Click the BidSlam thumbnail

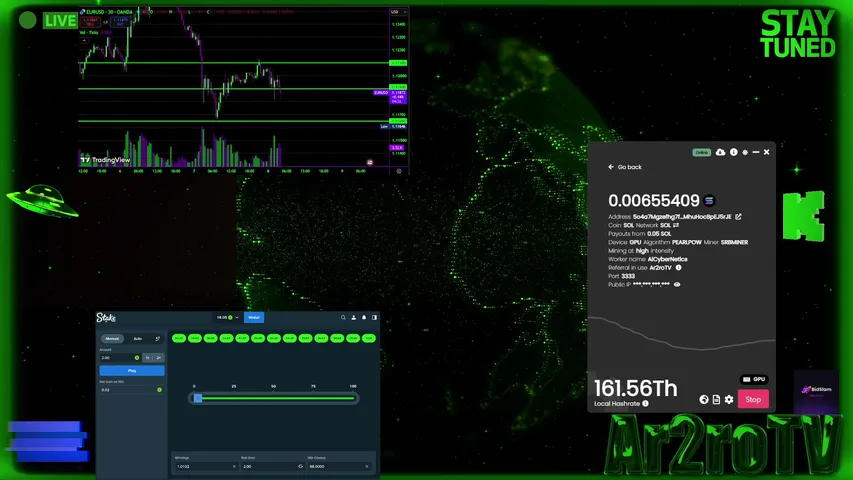816,391
